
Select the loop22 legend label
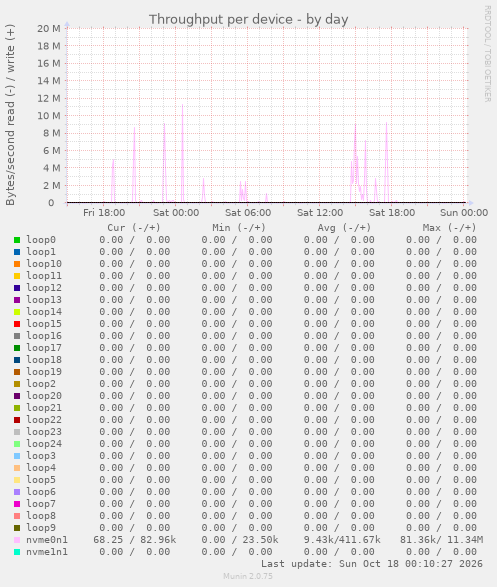point(44,420)
